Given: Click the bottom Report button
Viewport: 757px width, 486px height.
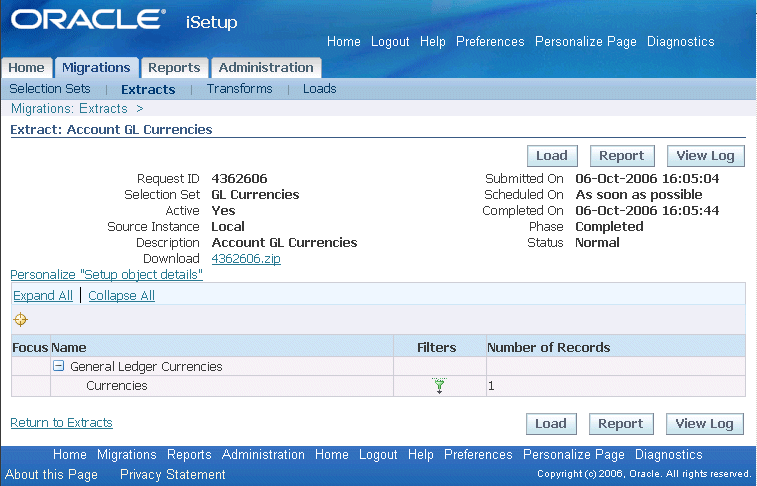Looking at the screenshot, I should tap(621, 424).
